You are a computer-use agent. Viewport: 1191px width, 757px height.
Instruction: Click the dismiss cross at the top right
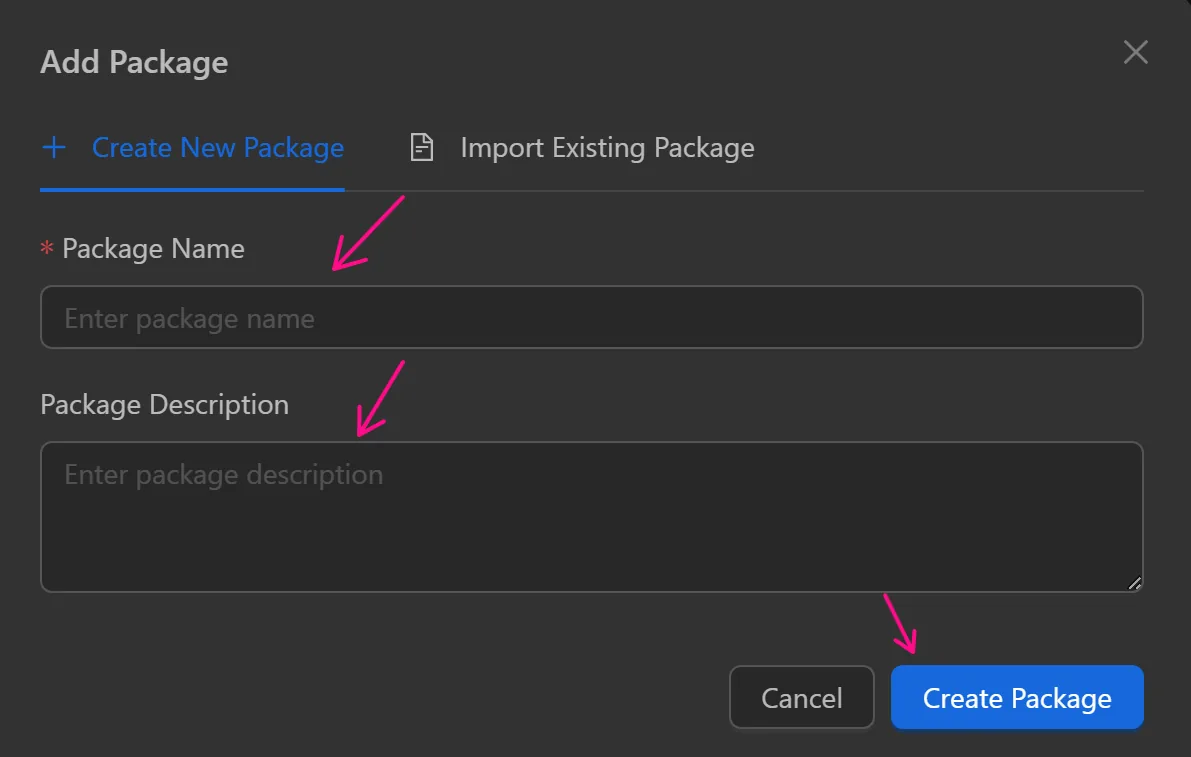1135,52
